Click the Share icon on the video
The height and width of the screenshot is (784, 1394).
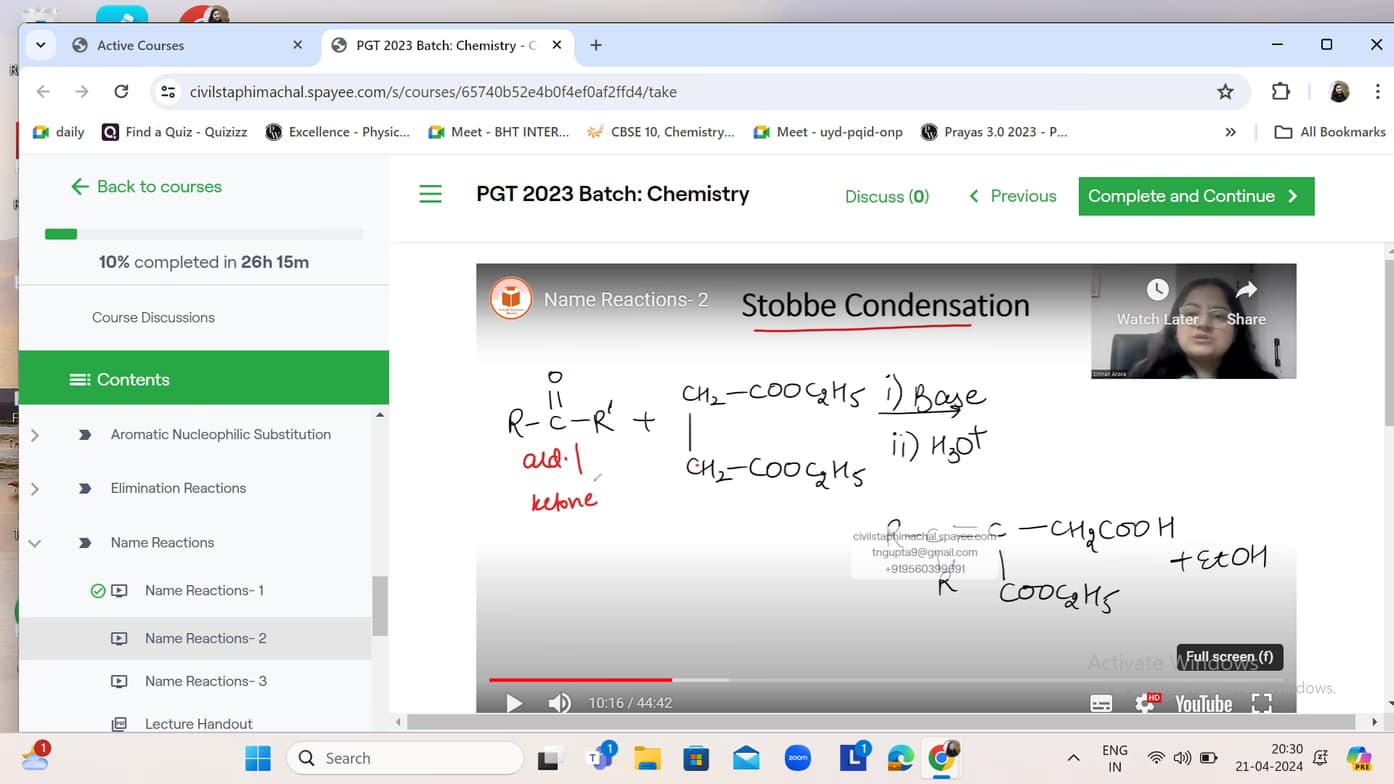1245,288
